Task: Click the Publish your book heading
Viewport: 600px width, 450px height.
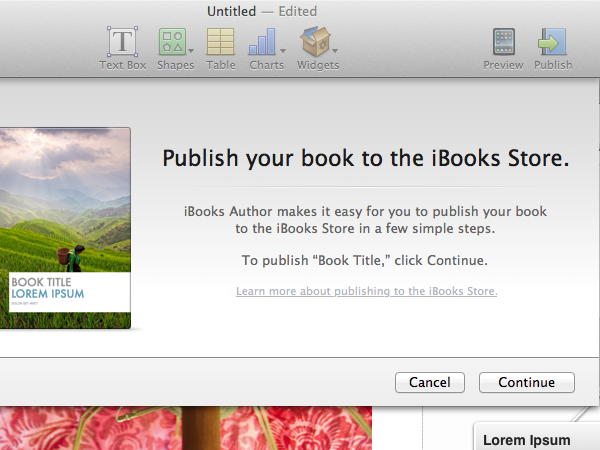Action: [x=366, y=158]
